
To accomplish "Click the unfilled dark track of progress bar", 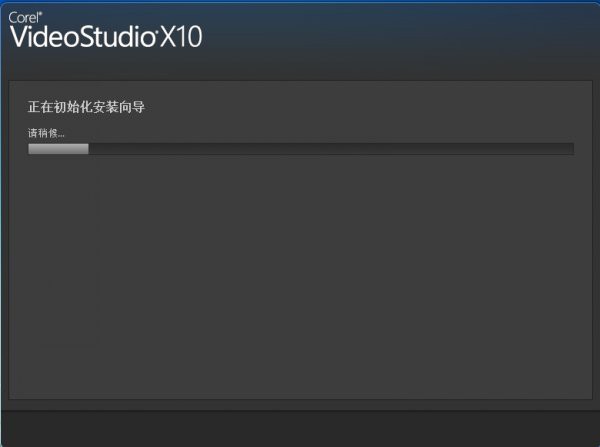I will [x=331, y=148].
